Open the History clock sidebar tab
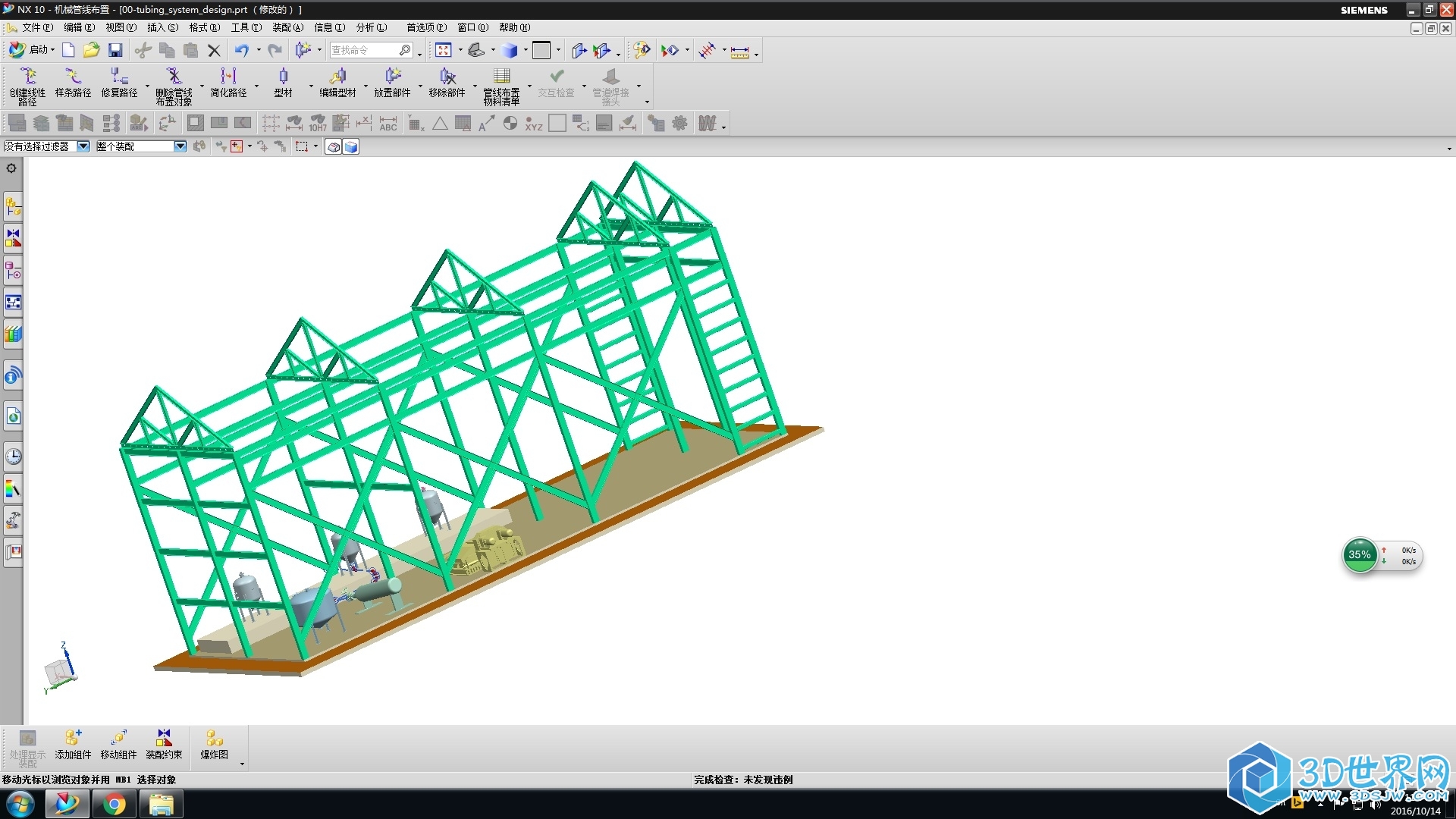 point(13,456)
